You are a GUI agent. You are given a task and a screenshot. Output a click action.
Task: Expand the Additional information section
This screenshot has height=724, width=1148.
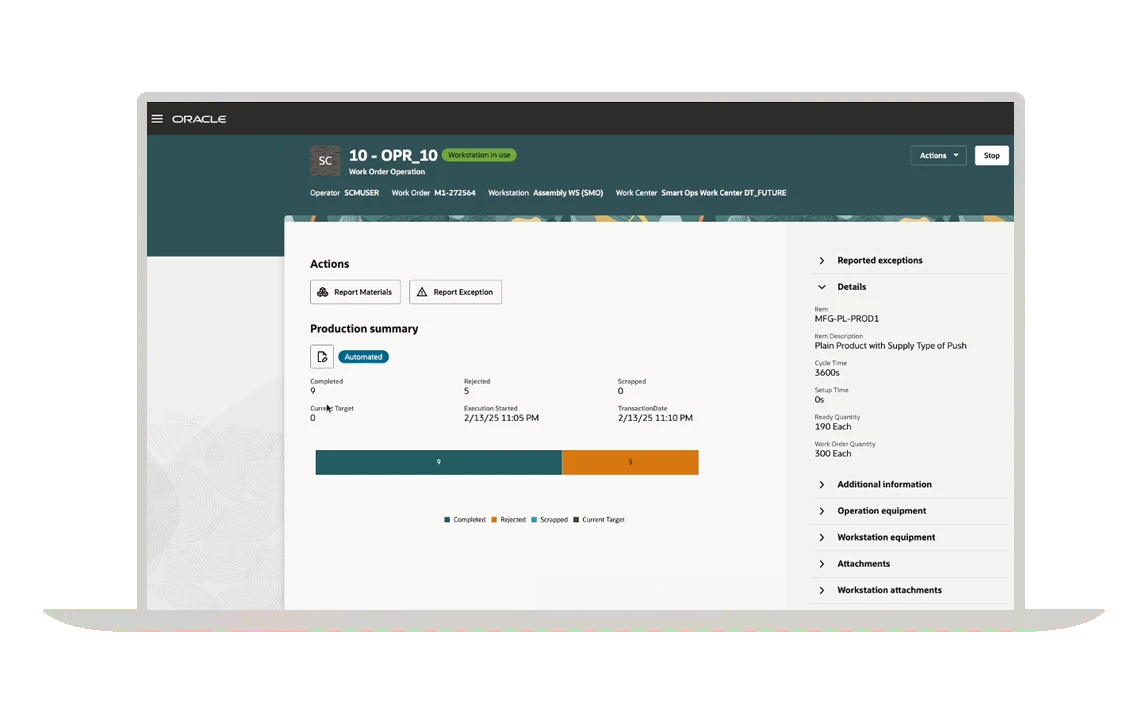click(883, 485)
